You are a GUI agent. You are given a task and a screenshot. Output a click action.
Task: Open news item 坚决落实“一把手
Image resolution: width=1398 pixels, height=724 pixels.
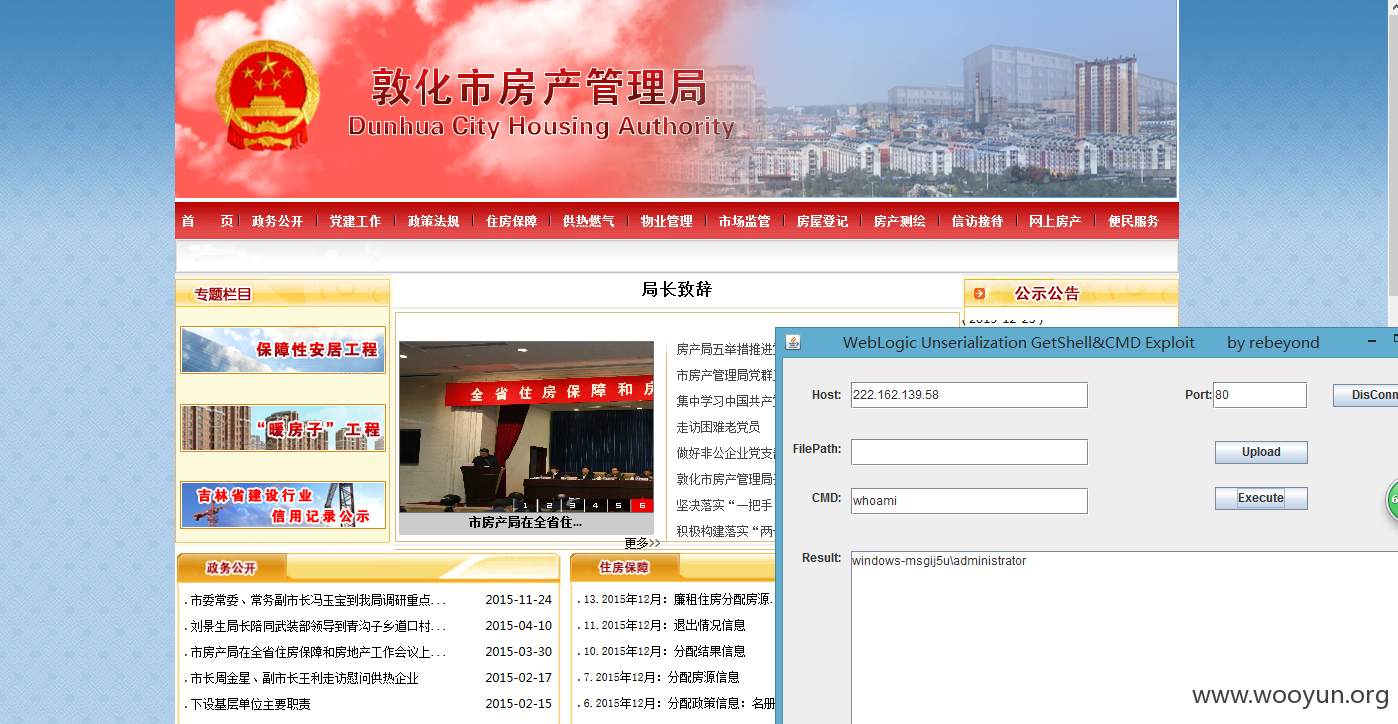click(726, 505)
